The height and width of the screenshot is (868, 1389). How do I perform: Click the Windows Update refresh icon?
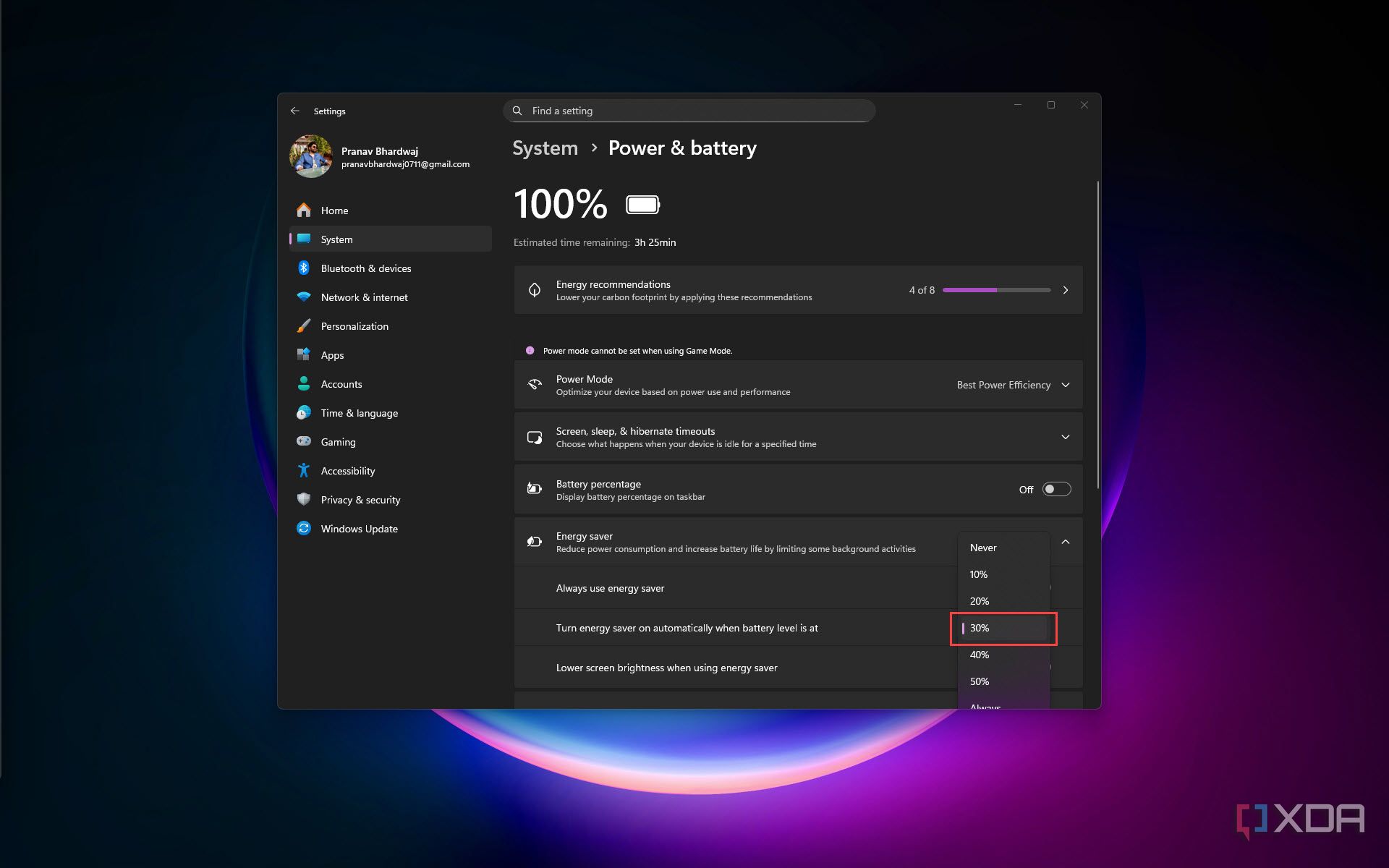[x=304, y=529]
